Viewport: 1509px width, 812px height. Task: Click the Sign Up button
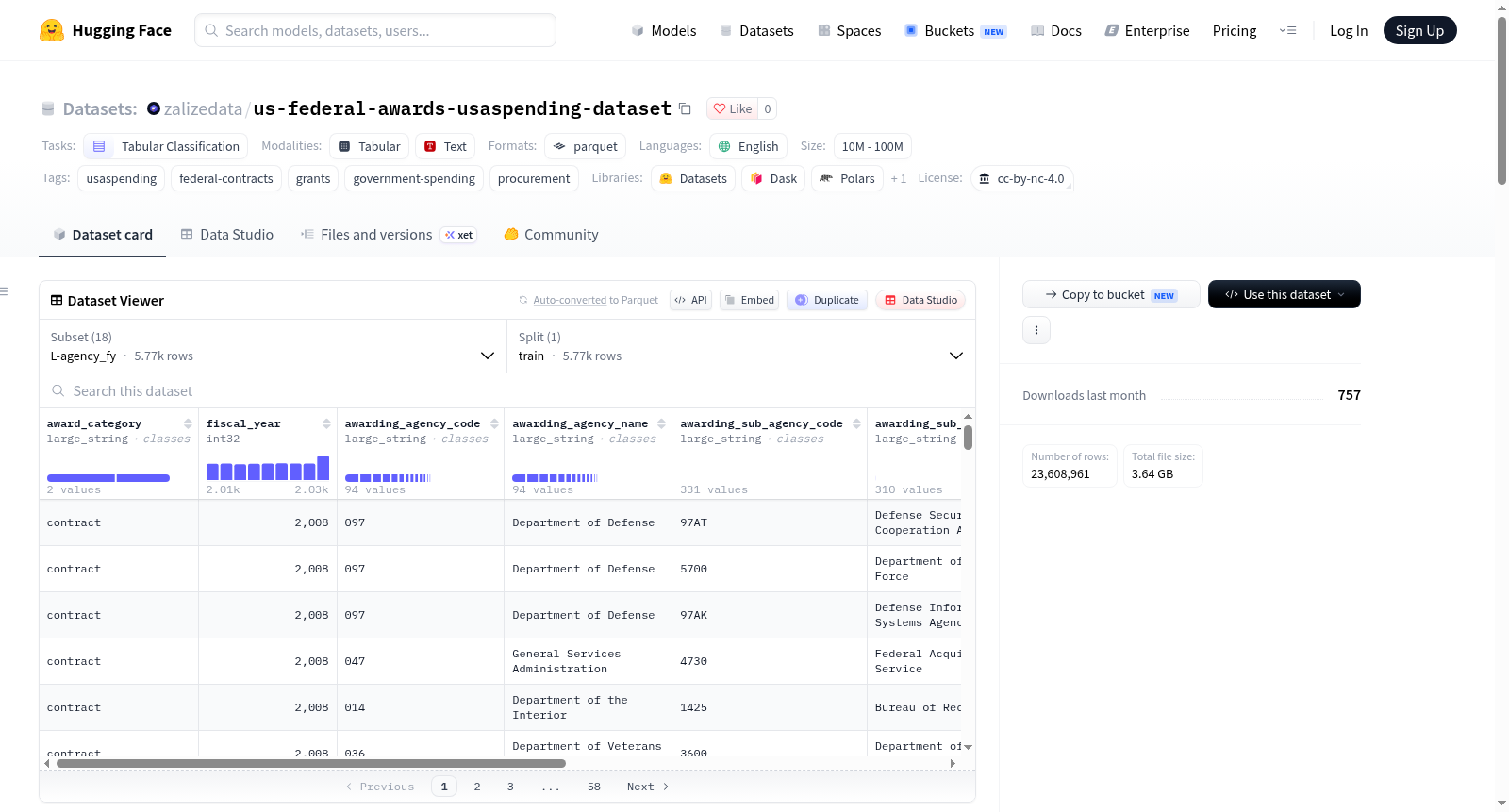(1419, 30)
